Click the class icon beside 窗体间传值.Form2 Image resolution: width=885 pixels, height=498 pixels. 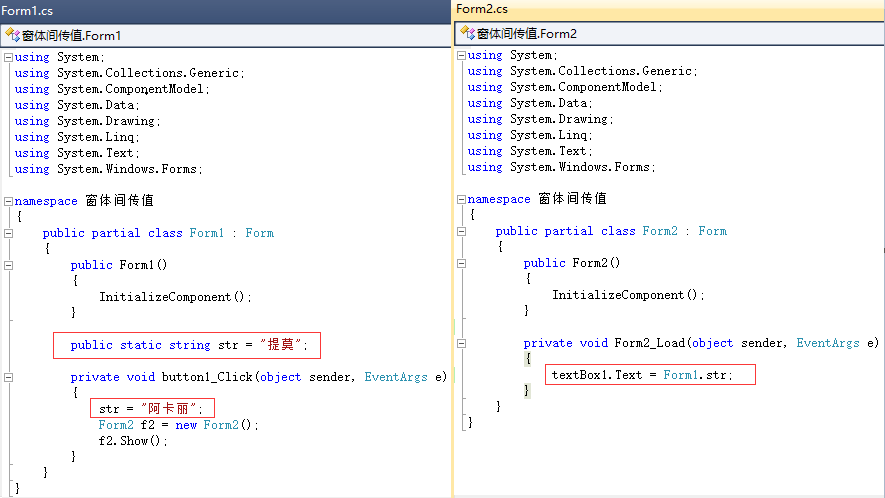(x=467, y=33)
